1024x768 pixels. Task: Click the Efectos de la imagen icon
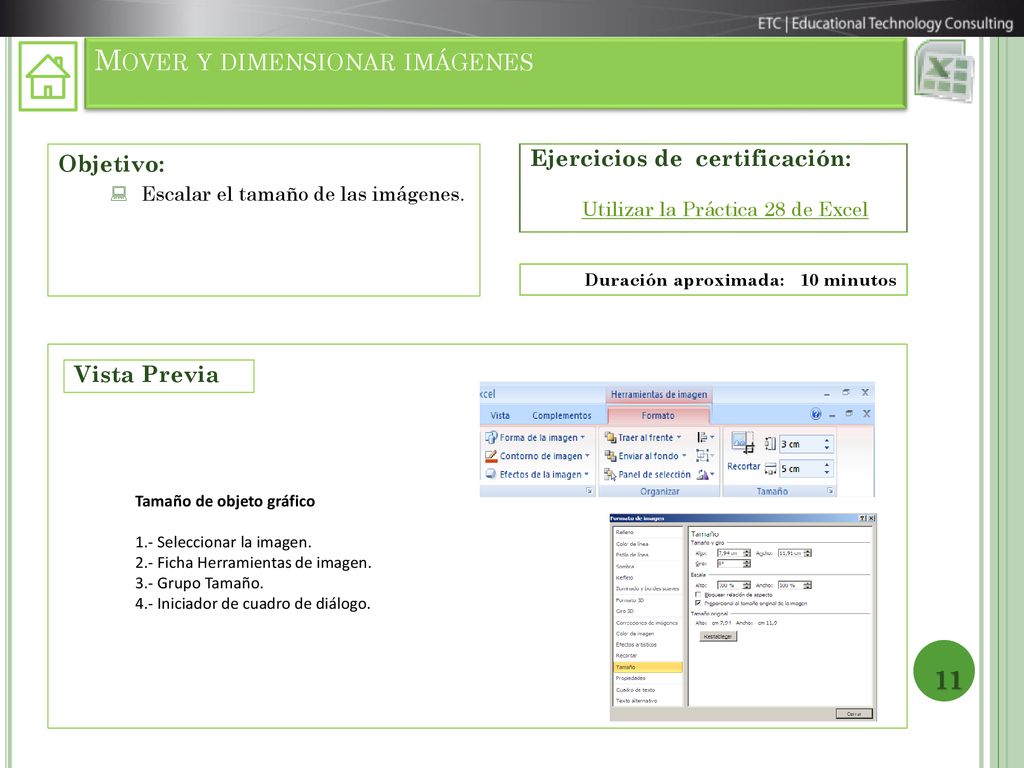click(491, 474)
